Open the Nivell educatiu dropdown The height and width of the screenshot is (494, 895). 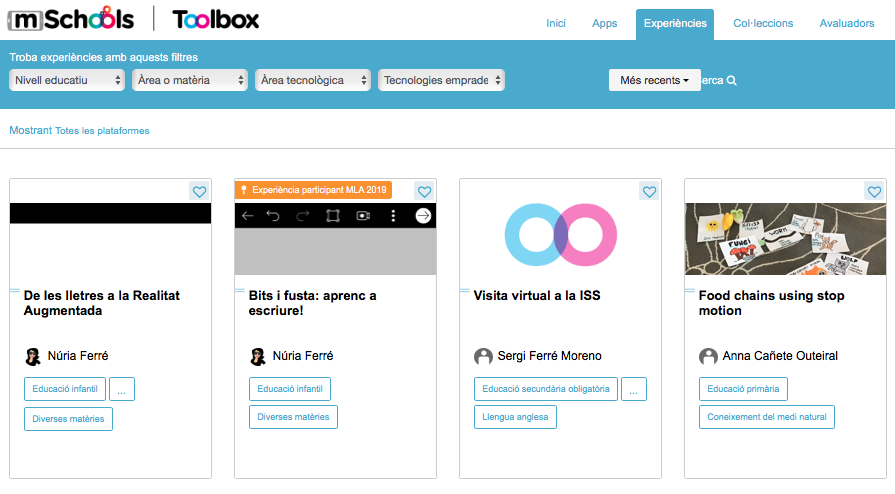click(67, 81)
